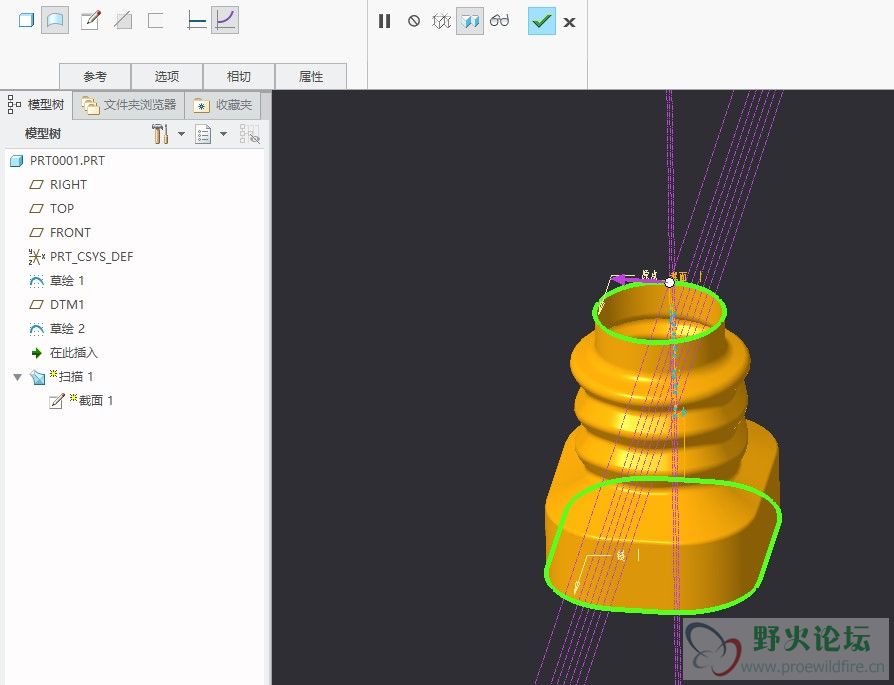The width and height of the screenshot is (894, 685).
Task: Choose the constant section sweep mode
Action: click(x=196, y=21)
